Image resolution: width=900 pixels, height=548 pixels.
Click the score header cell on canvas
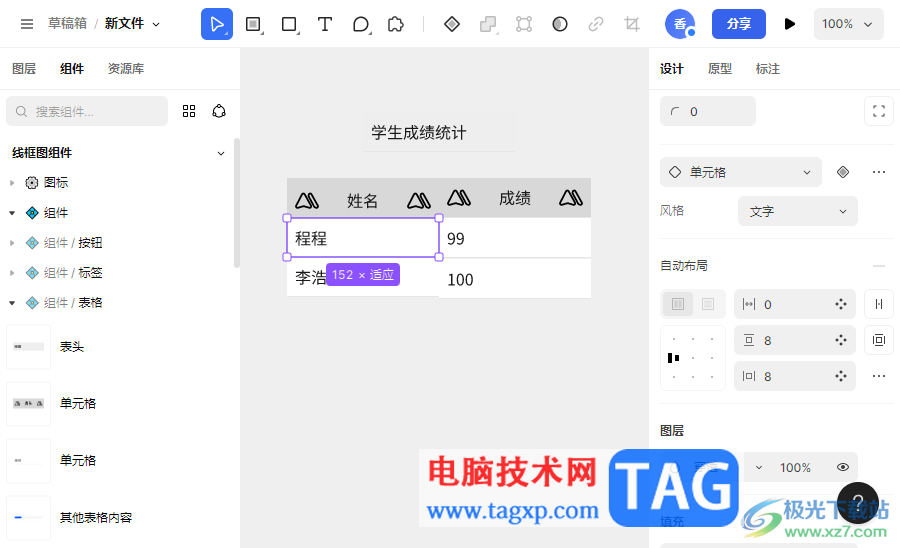pos(515,198)
